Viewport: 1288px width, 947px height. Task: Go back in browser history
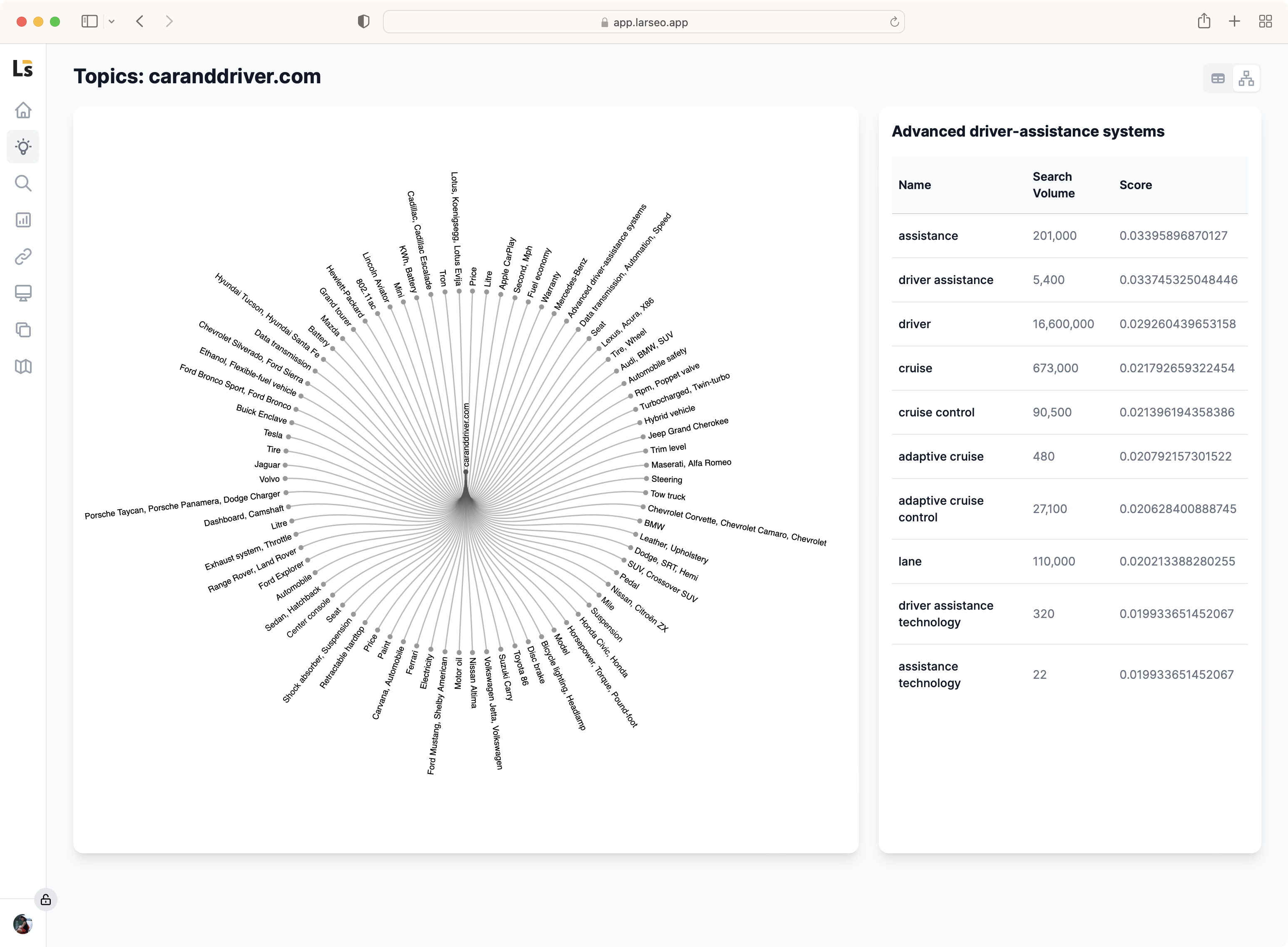[x=140, y=22]
